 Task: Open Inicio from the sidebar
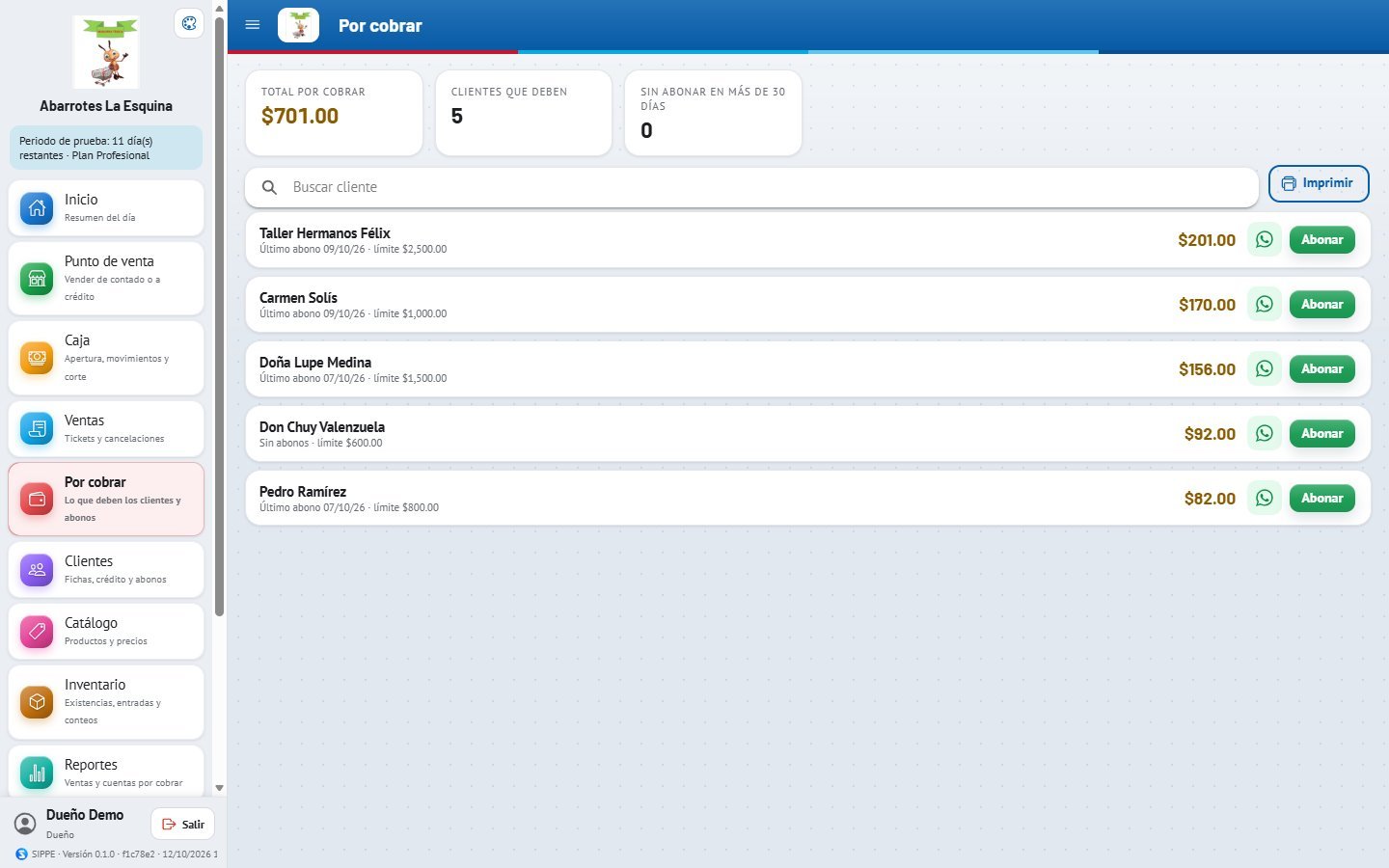(106, 208)
